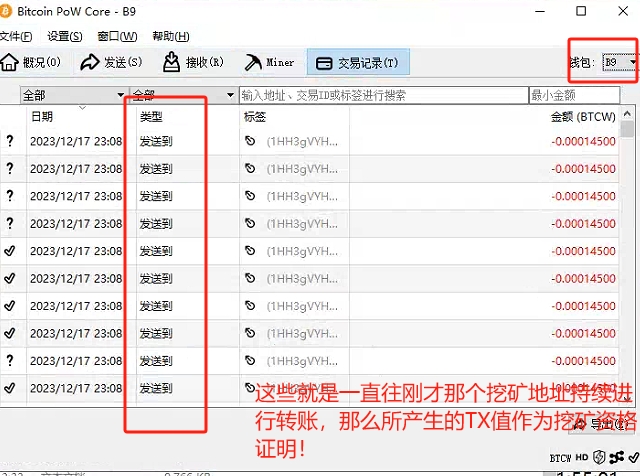The width and height of the screenshot is (640, 476).
Task: Click the house icon for overview
Action: coord(9,62)
